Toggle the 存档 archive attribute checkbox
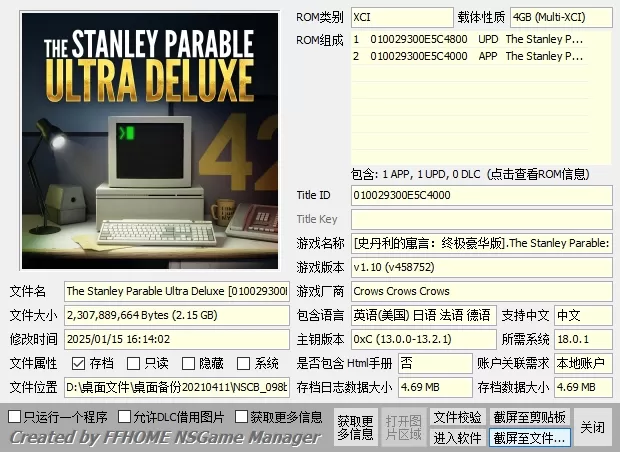The image size is (620, 452). pos(79,364)
